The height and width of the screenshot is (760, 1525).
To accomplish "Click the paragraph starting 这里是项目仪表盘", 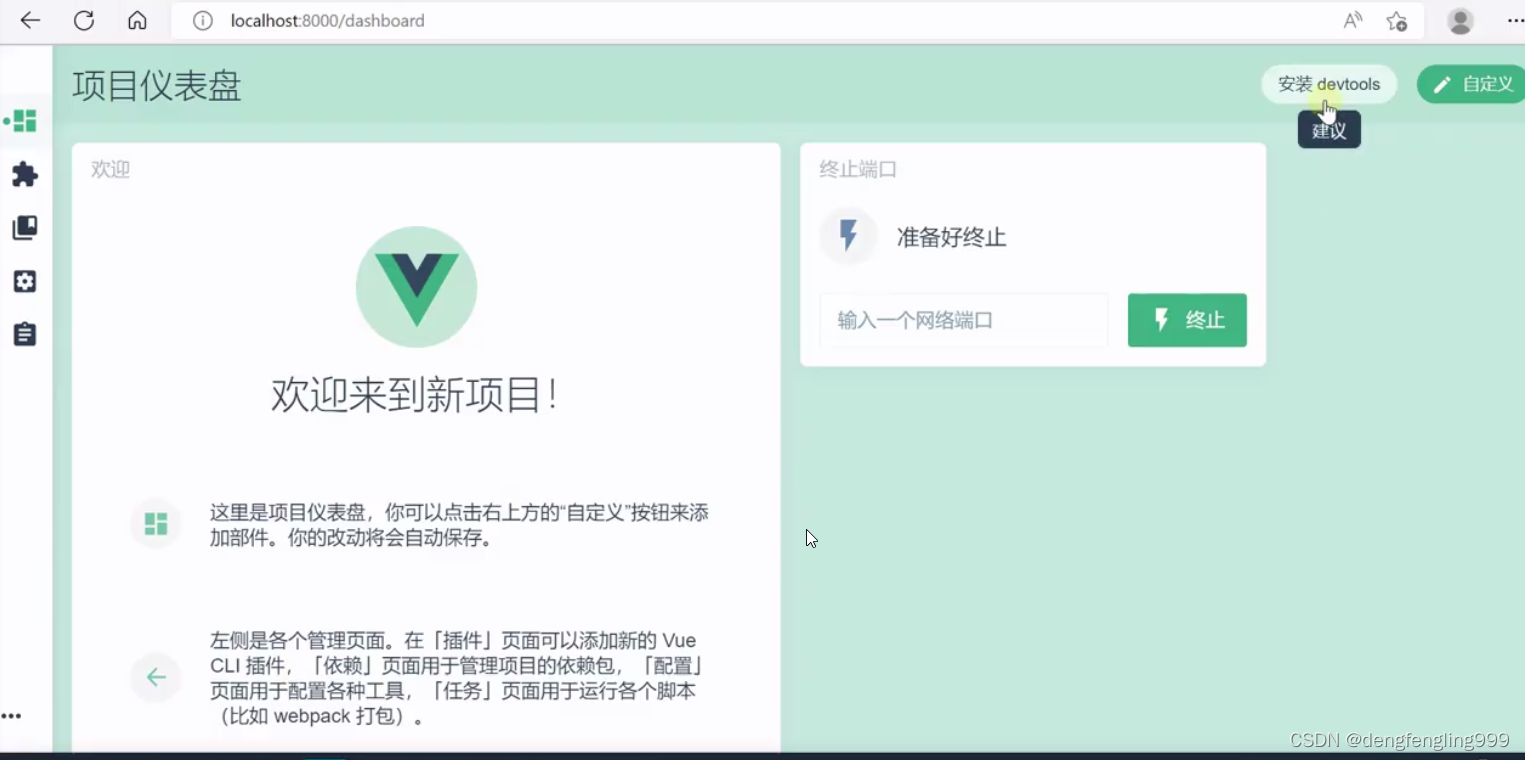I will 459,525.
